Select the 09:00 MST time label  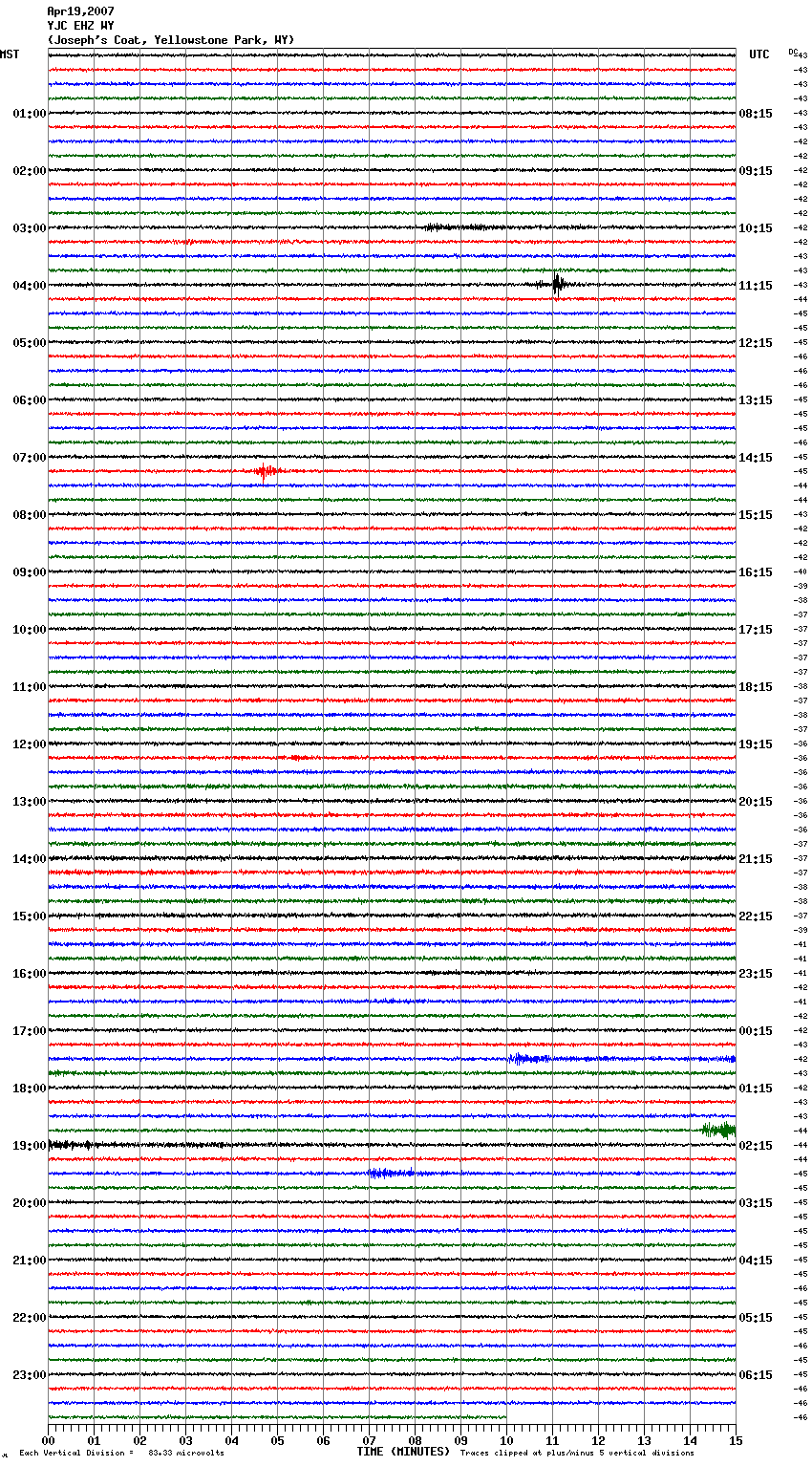[x=30, y=572]
